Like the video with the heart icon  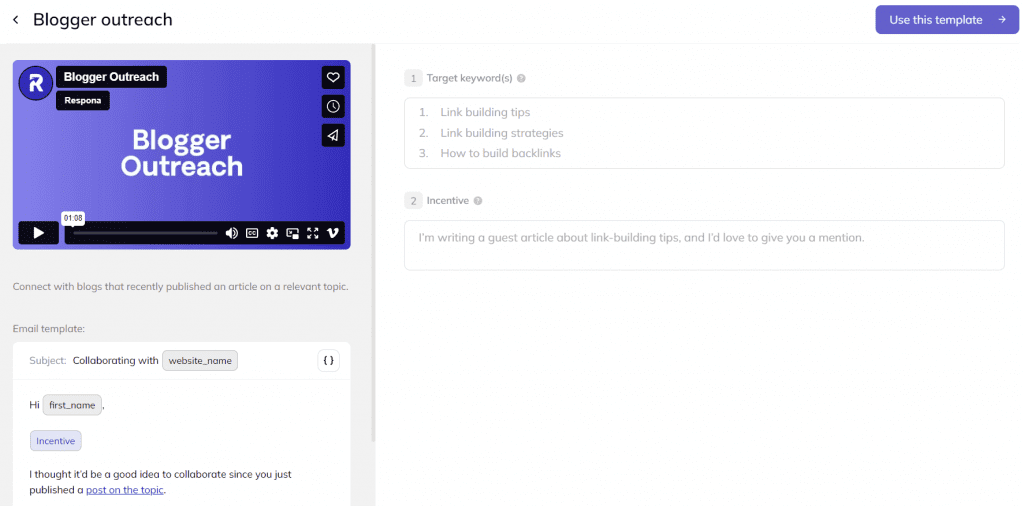pyautogui.click(x=333, y=77)
